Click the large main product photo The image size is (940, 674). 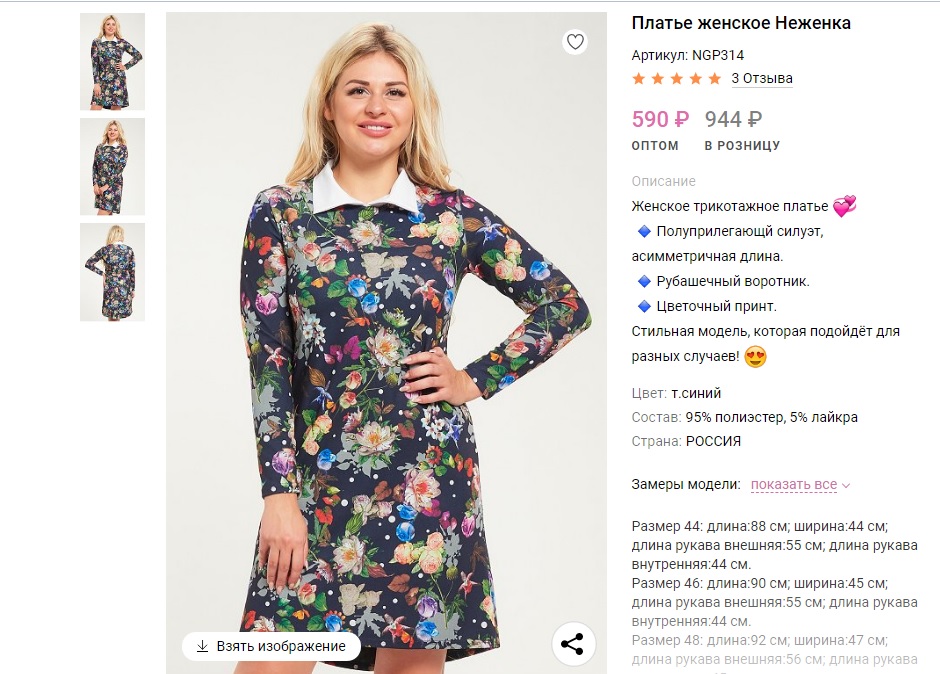pos(386,340)
